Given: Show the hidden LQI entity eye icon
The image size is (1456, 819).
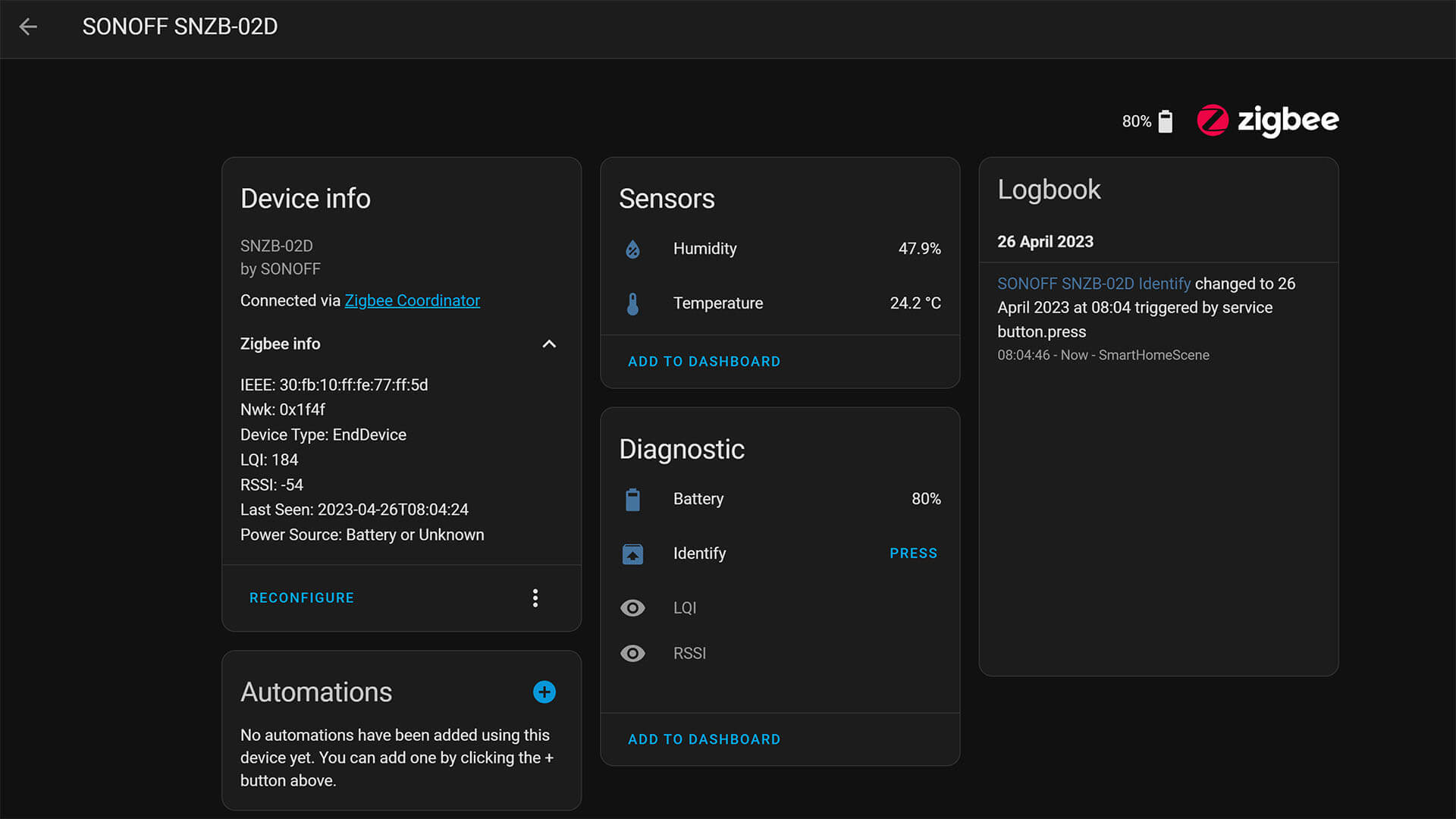Looking at the screenshot, I should (x=632, y=608).
